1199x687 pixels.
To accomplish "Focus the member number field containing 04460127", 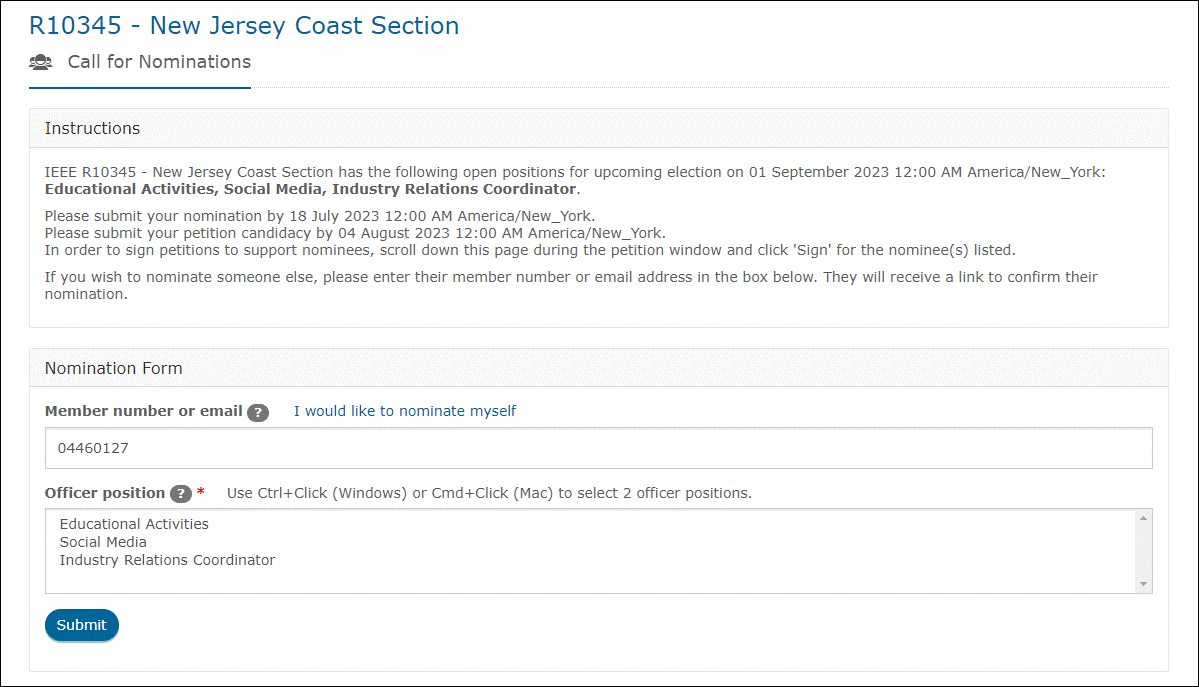I will click(599, 448).
